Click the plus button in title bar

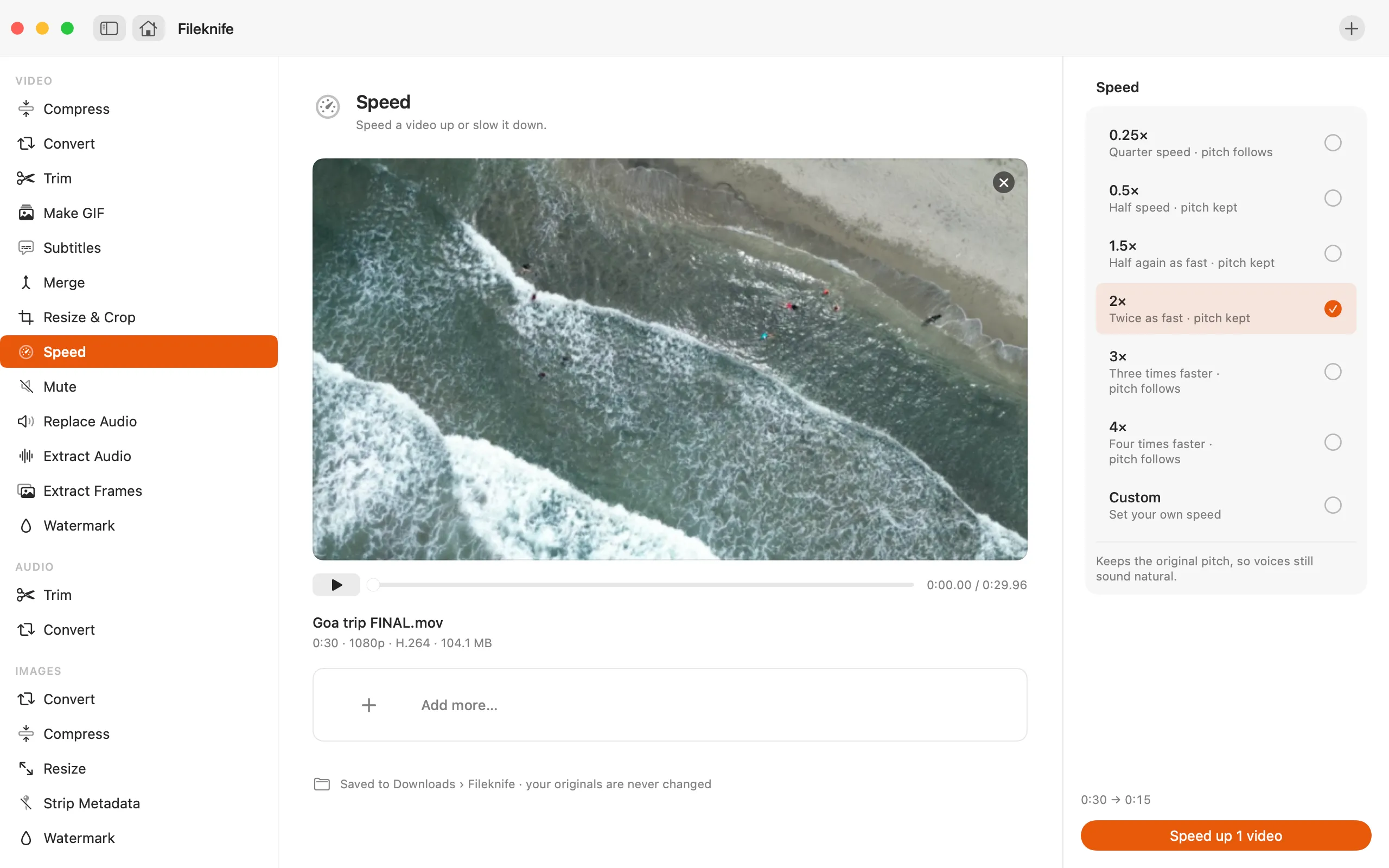pyautogui.click(x=1351, y=28)
